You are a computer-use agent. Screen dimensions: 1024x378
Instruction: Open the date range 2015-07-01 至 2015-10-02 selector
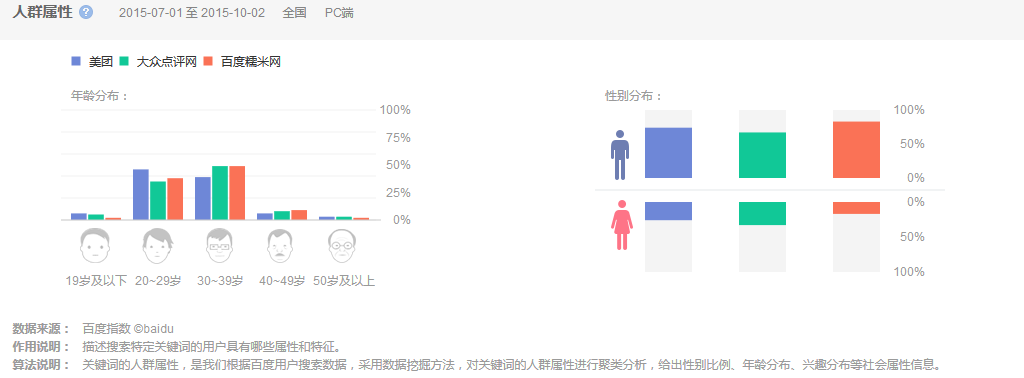tap(192, 12)
